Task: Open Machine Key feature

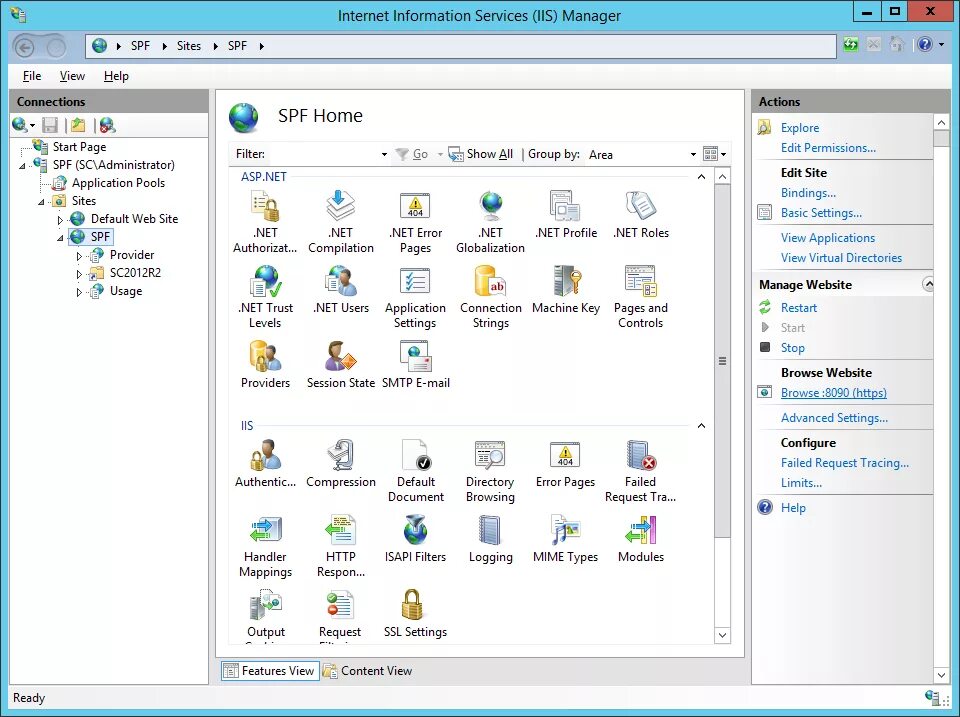Action: [x=566, y=289]
